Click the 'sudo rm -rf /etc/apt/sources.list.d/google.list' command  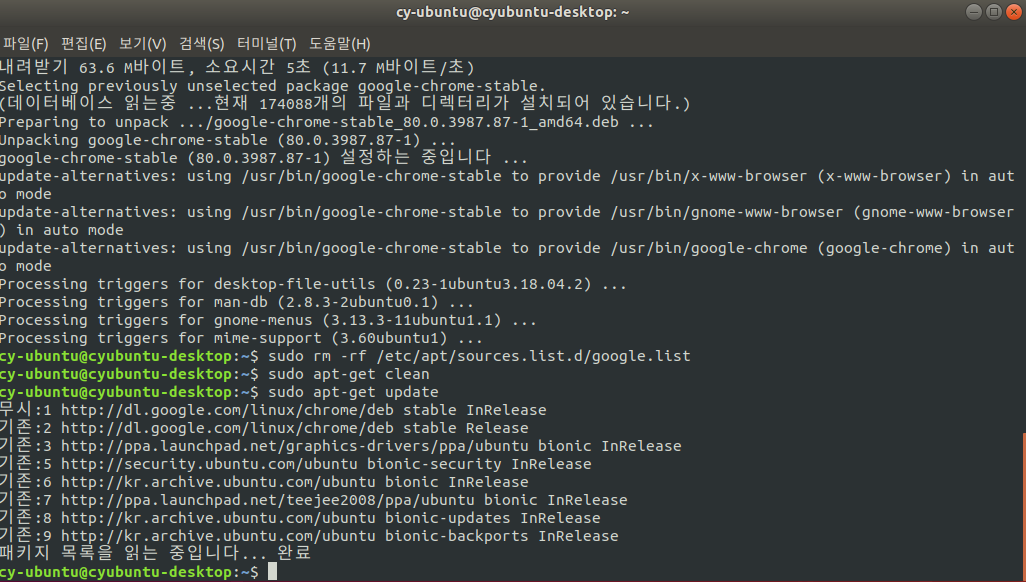click(480, 355)
